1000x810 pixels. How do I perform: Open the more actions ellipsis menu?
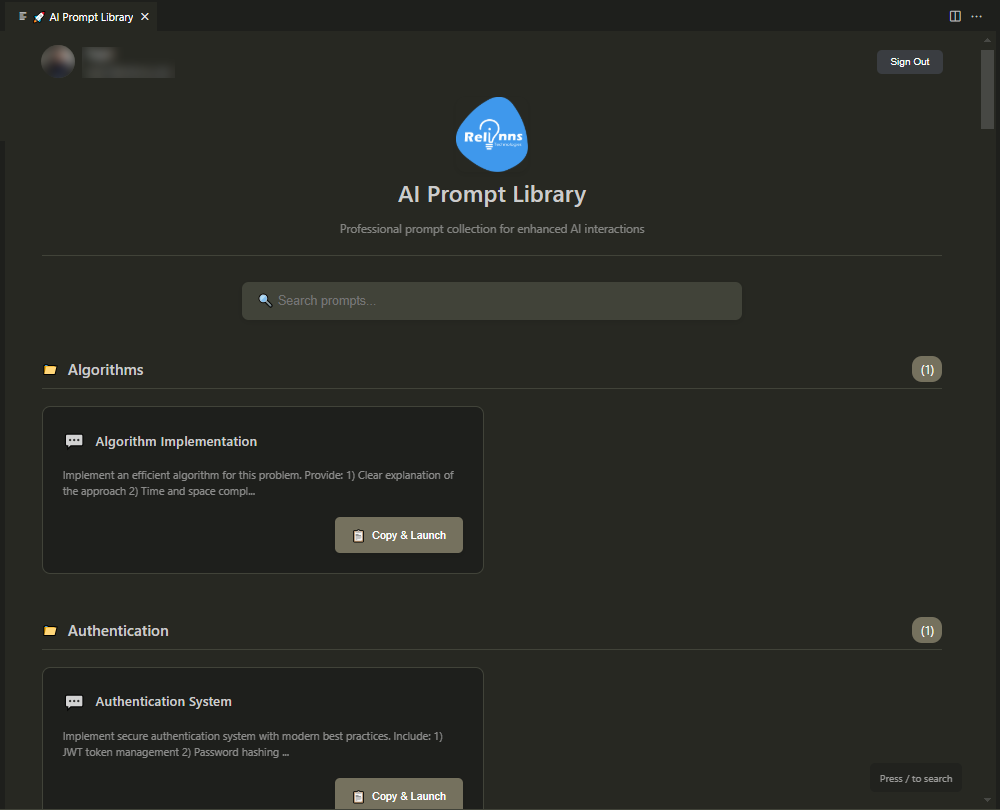pos(976,17)
